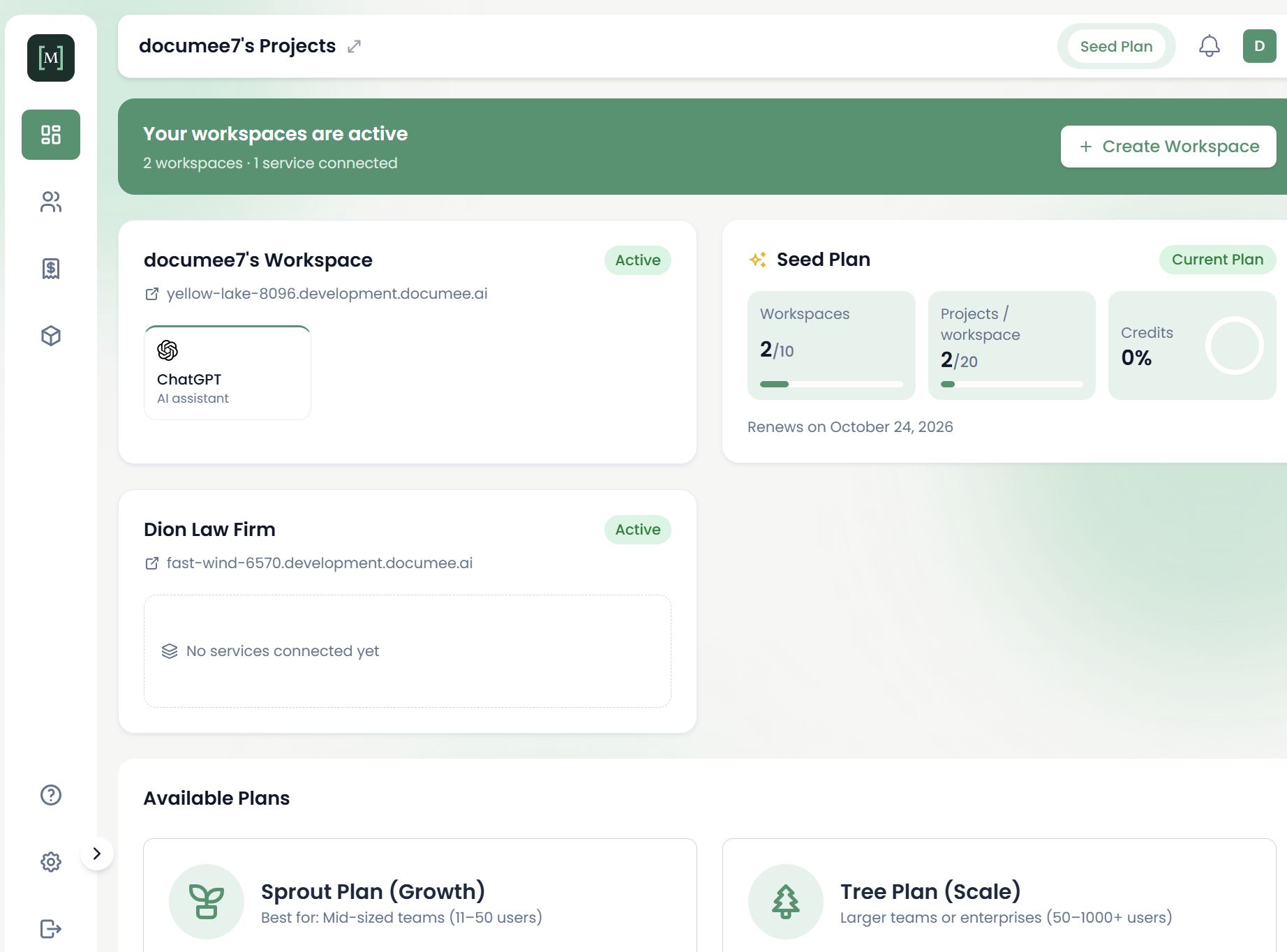Select the Sprout Plan (Growth) title

373,891
